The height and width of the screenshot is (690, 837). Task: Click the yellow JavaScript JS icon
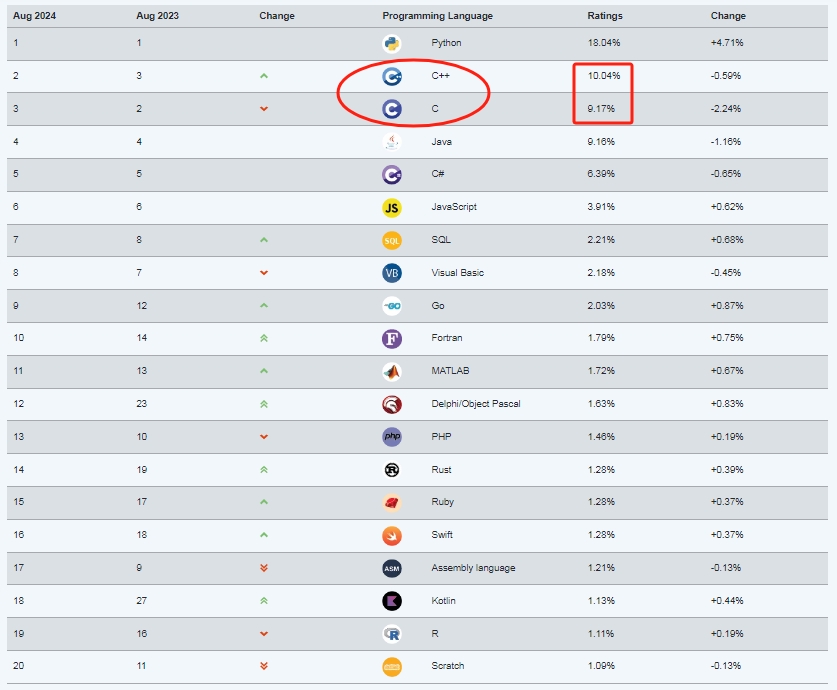[392, 208]
